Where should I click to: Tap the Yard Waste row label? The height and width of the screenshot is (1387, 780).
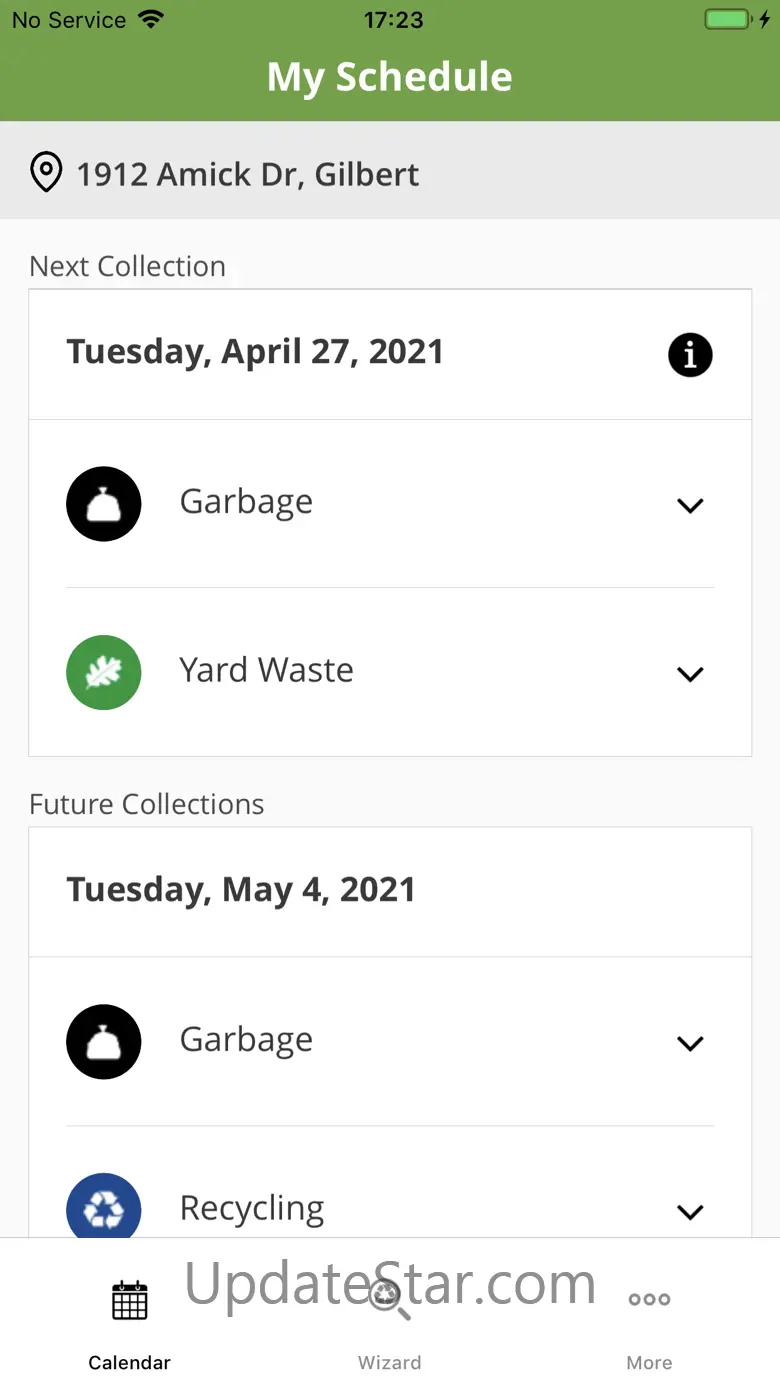tap(266, 670)
